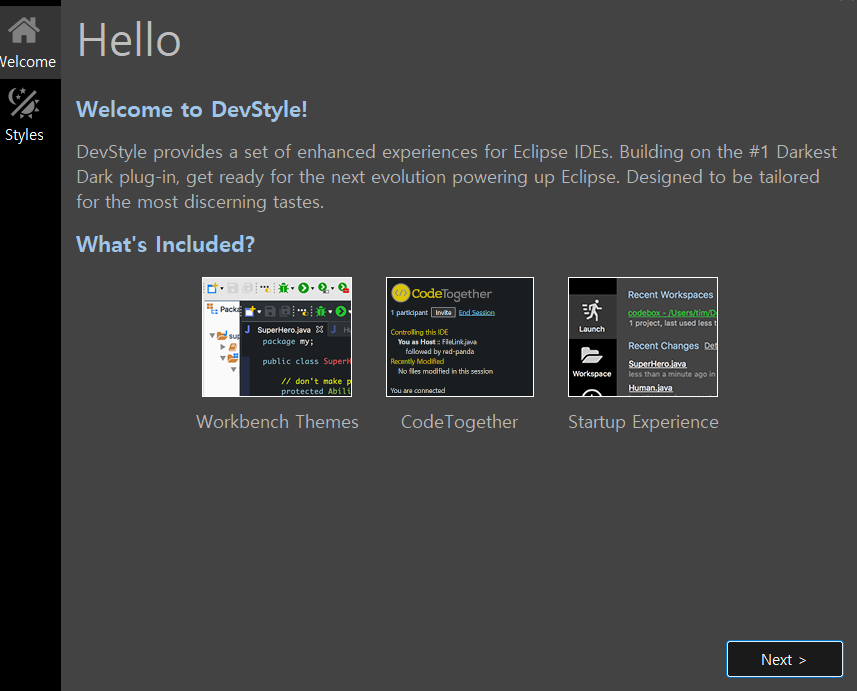The width and height of the screenshot is (857, 691).
Task: Click the Welcome to DevStyle! heading
Action: (x=192, y=109)
